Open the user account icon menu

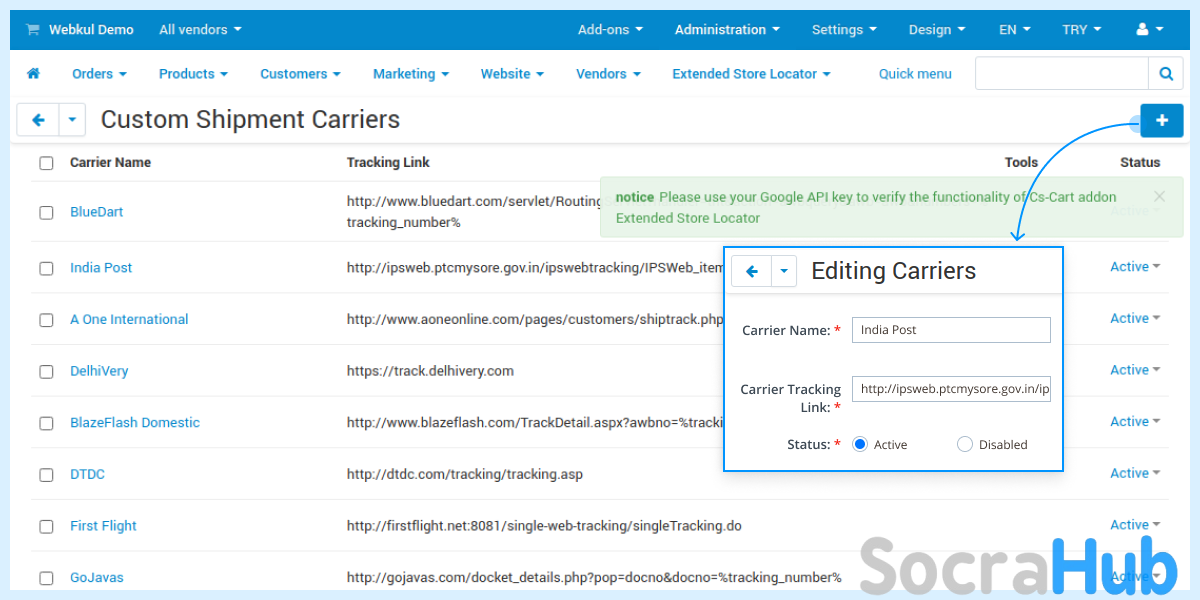[1150, 30]
